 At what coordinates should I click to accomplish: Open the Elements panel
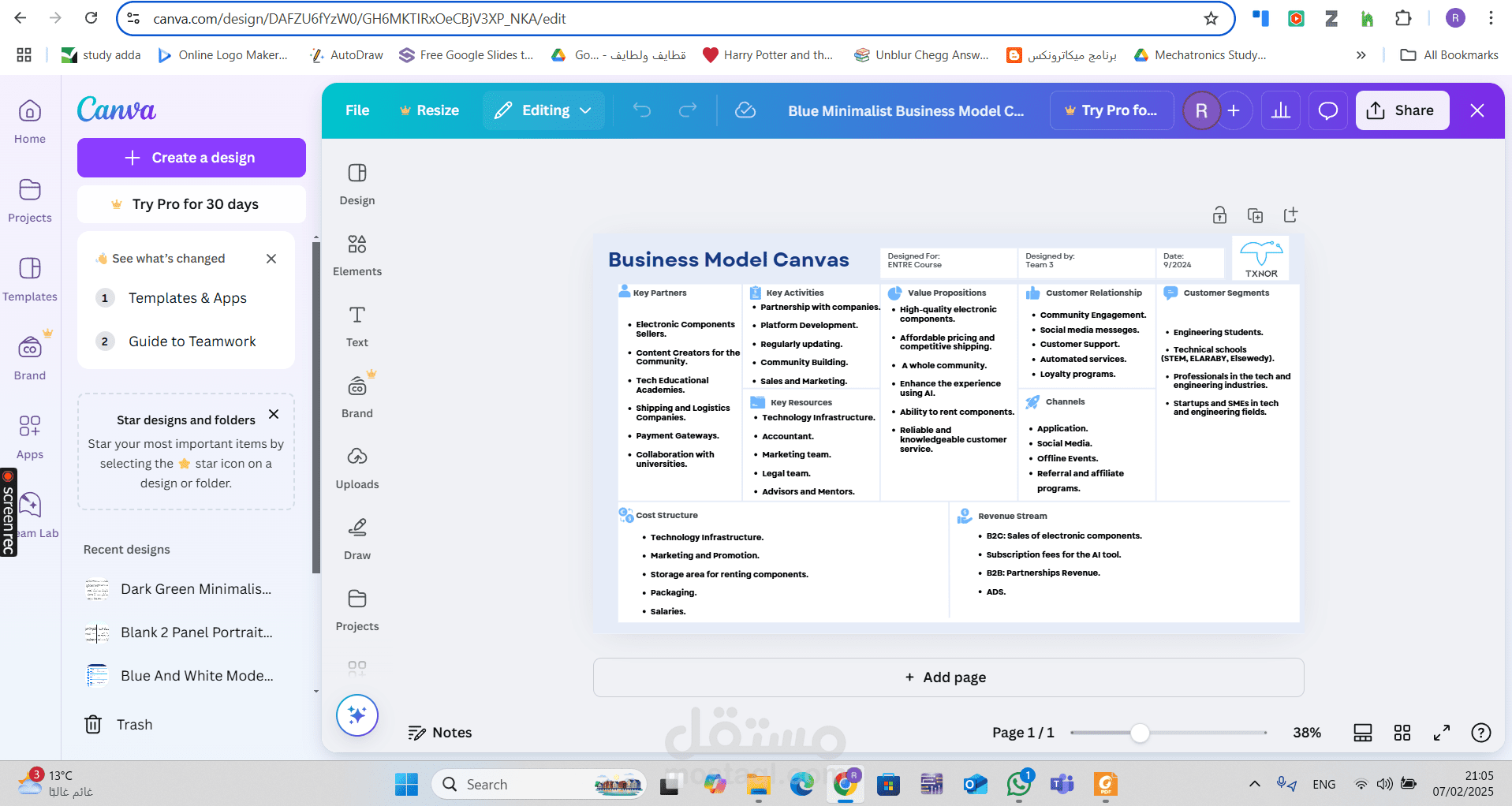(x=357, y=256)
